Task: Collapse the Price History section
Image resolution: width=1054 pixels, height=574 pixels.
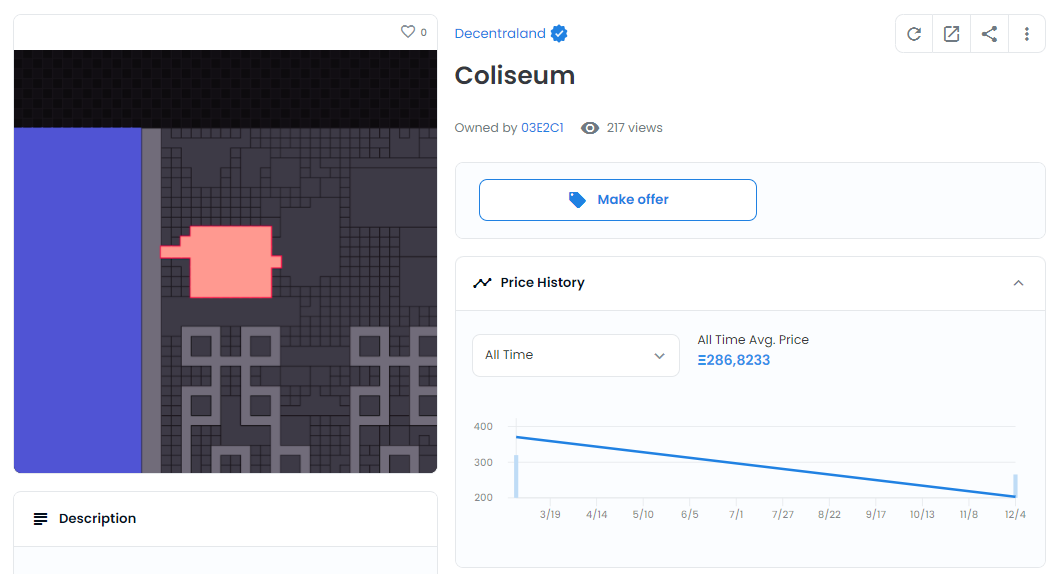Action: coord(1018,283)
